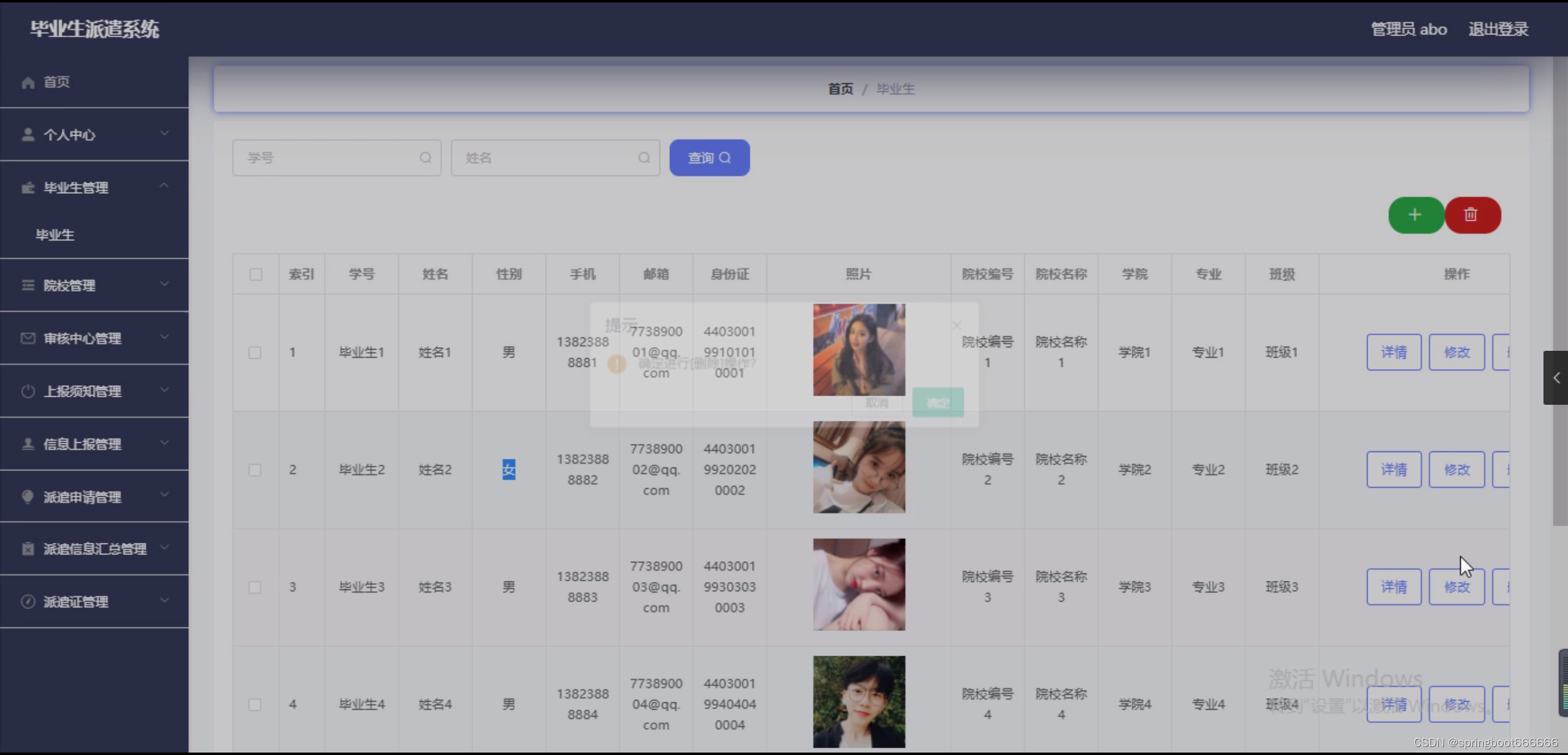Expand 审核中心管理 menu chevron
Screen dimensions: 1568x755
(164, 337)
